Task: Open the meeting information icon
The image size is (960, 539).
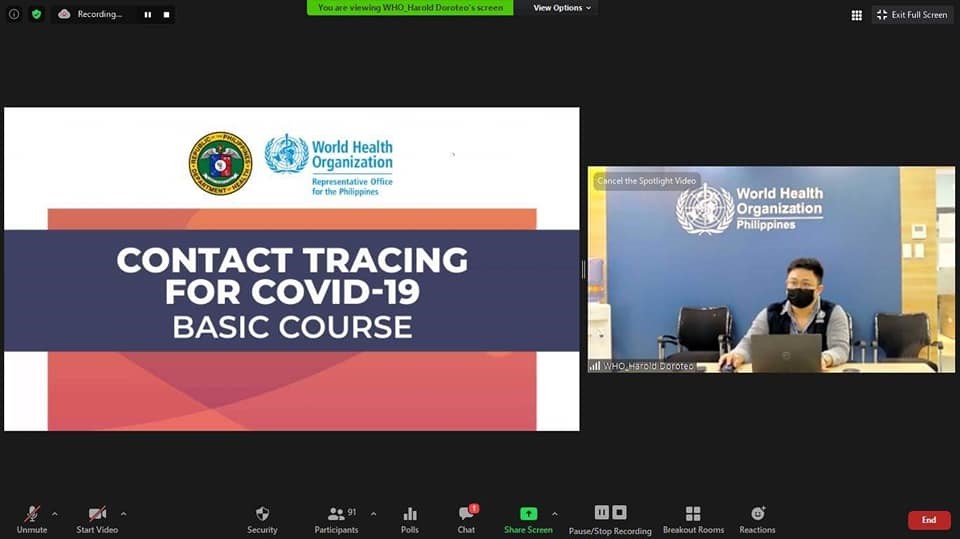Action: coord(13,14)
